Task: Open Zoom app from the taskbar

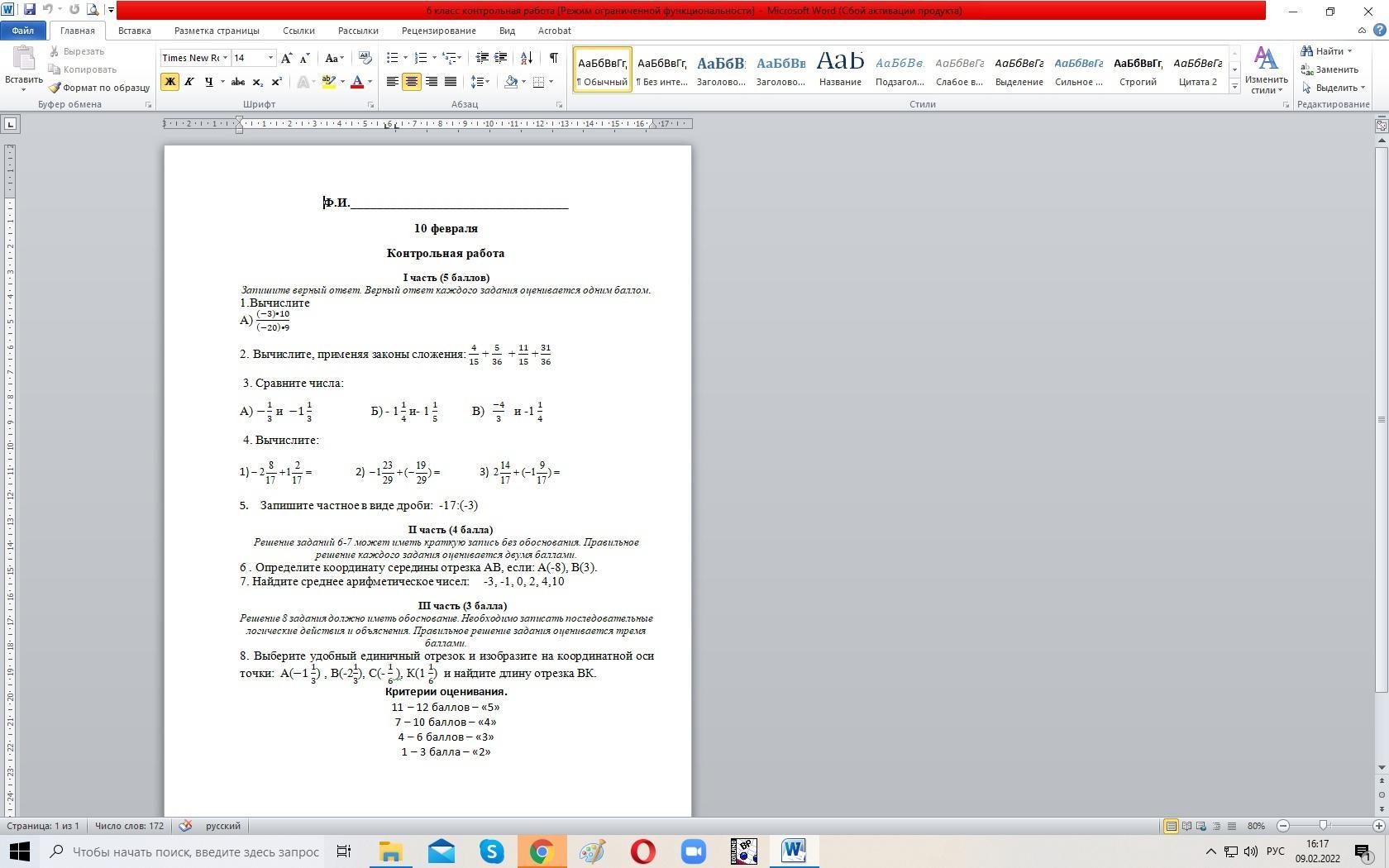Action: (693, 851)
